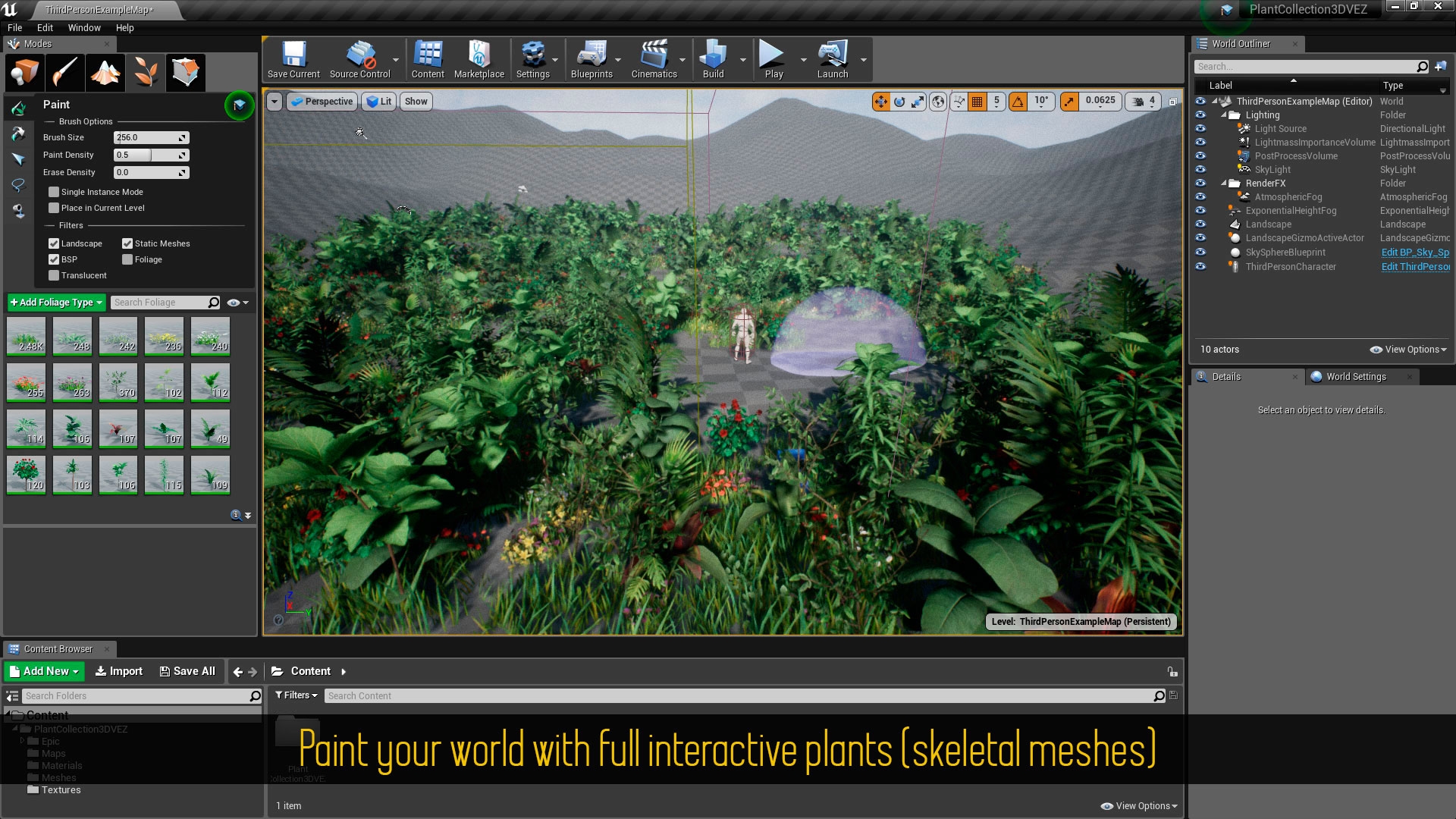Image resolution: width=1456 pixels, height=819 pixels.
Task: Uncheck the BSP filter
Action: [54, 259]
